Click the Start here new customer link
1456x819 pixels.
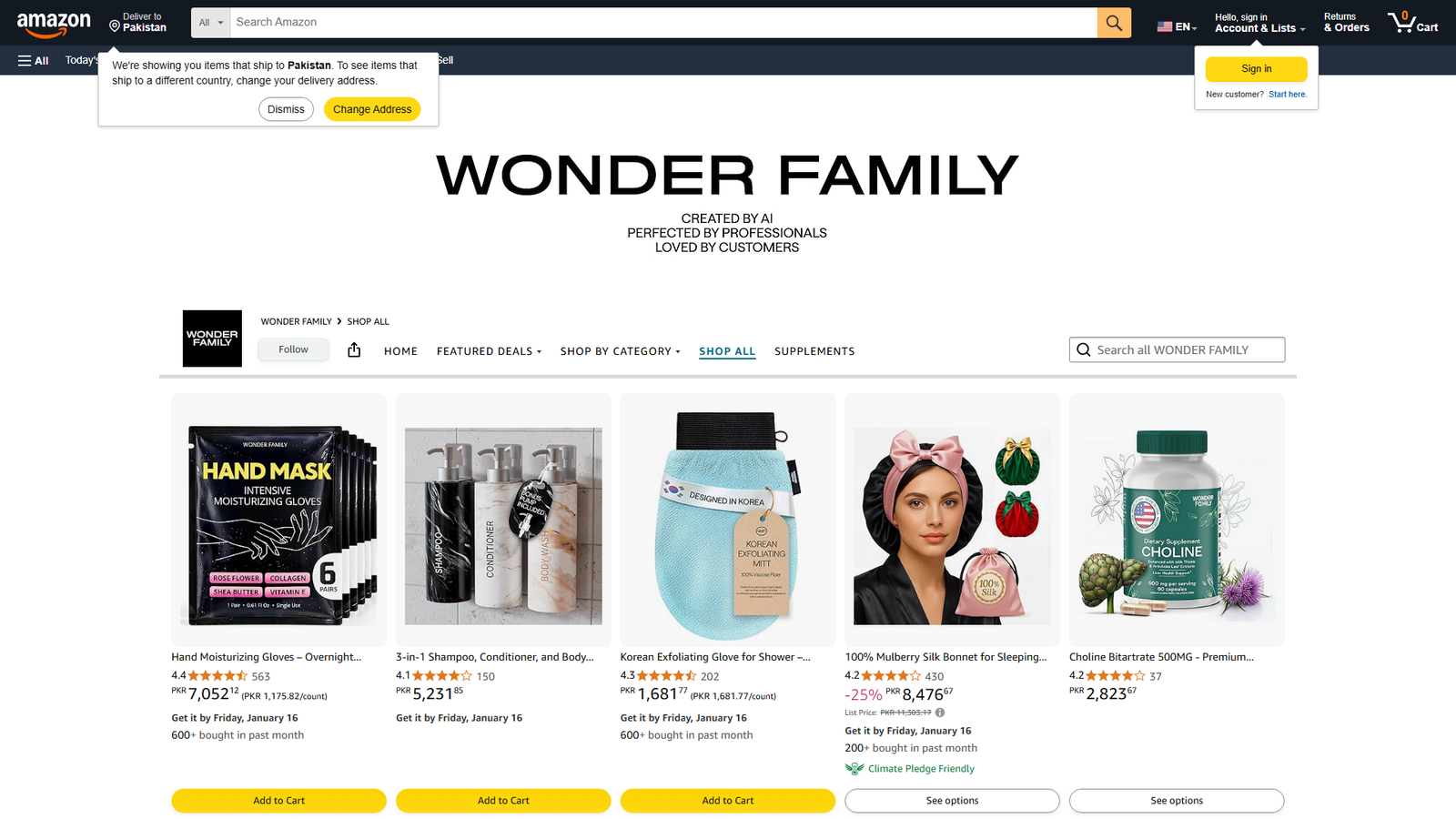click(1287, 95)
